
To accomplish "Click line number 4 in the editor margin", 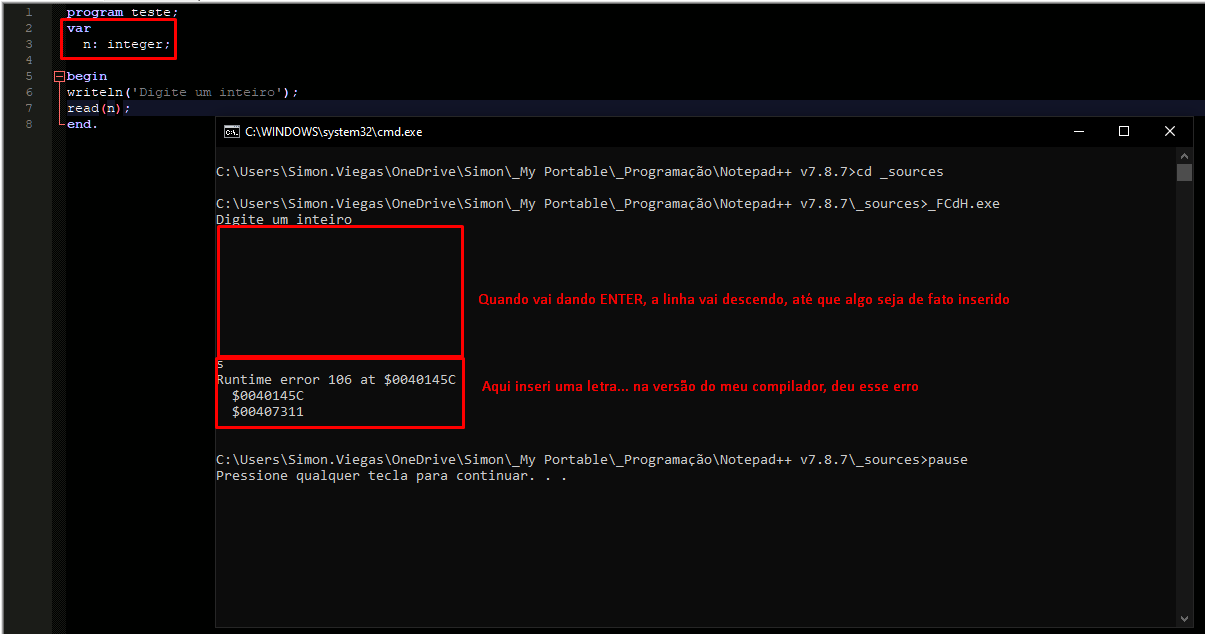I will [x=28, y=60].
